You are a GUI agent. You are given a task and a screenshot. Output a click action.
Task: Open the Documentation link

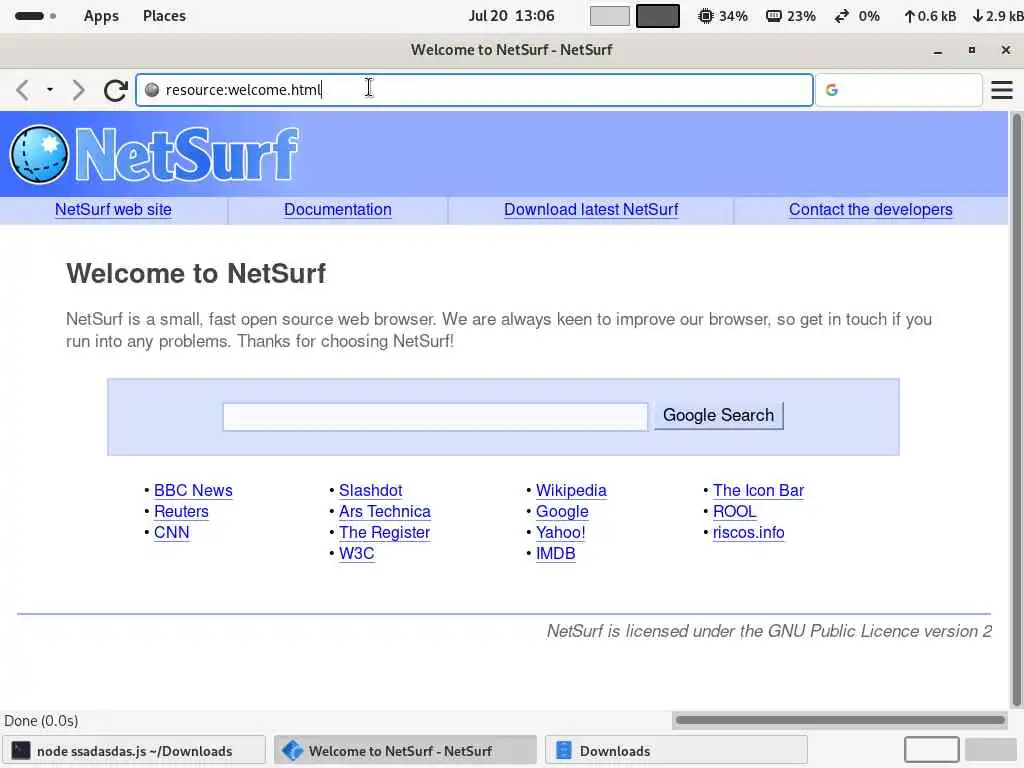(x=338, y=210)
